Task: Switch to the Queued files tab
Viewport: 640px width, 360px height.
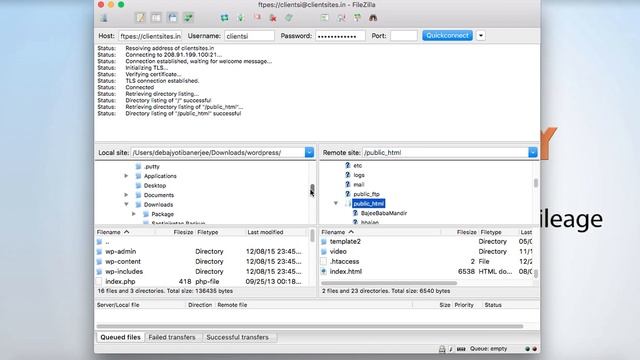Action: (x=120, y=337)
